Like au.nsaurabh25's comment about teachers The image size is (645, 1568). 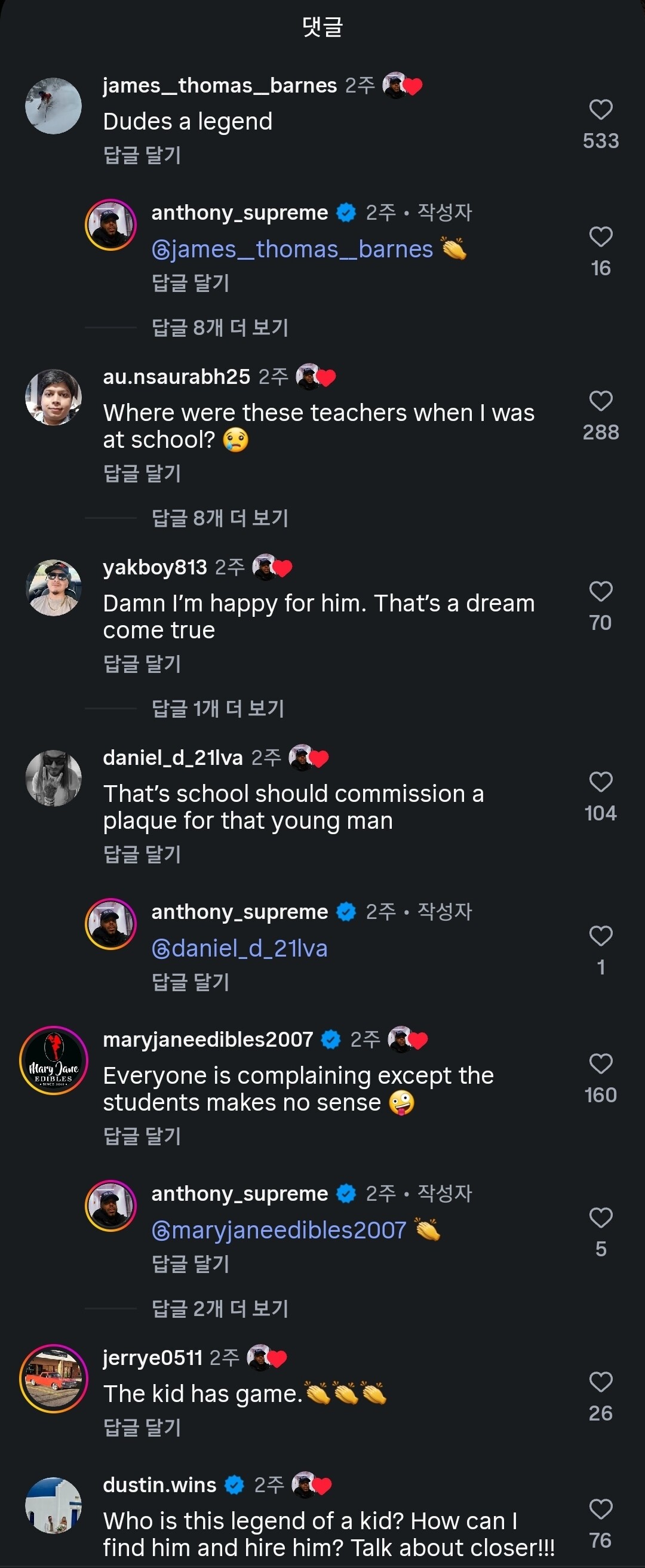(x=601, y=401)
